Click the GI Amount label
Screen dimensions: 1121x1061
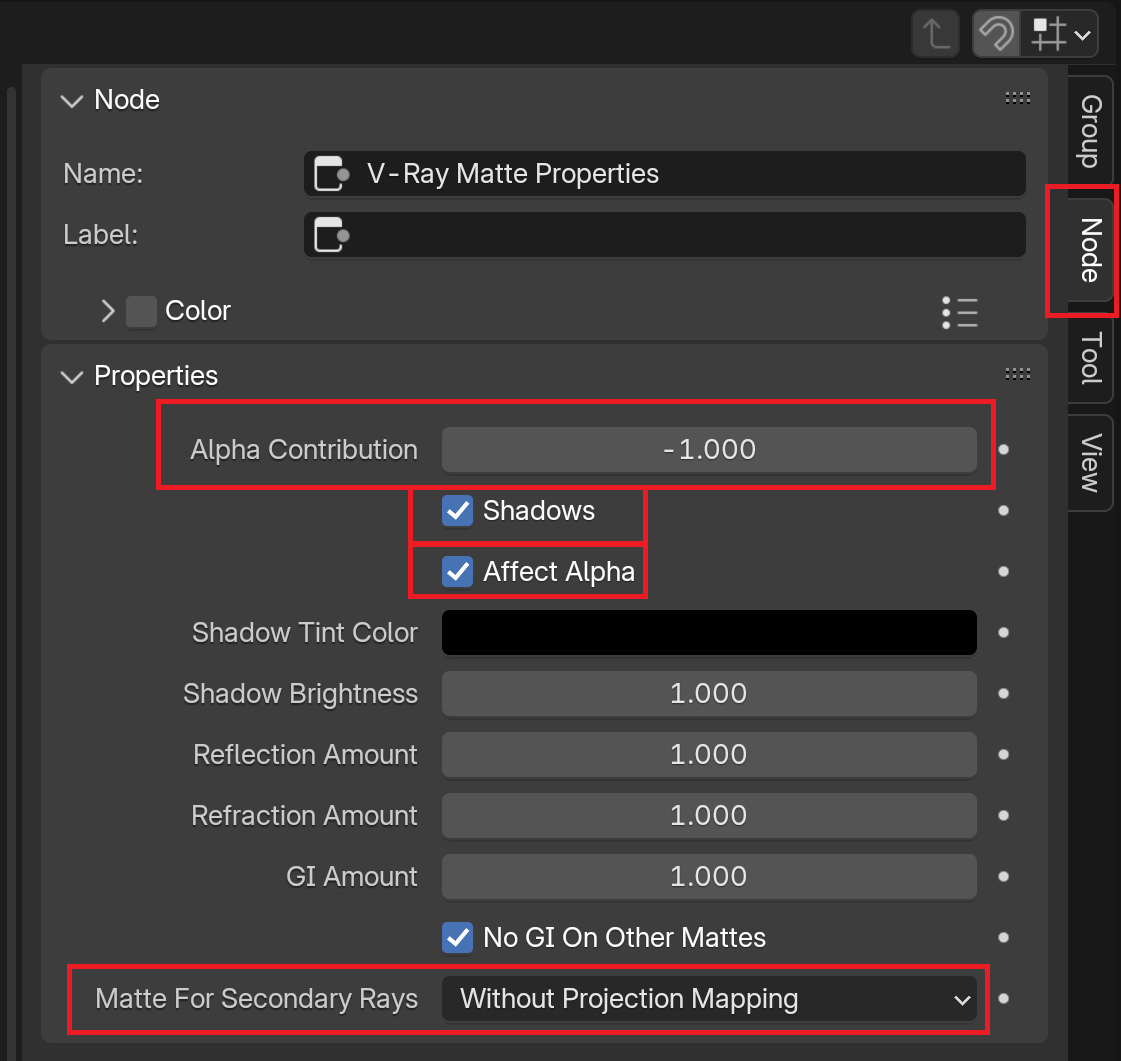[352, 877]
